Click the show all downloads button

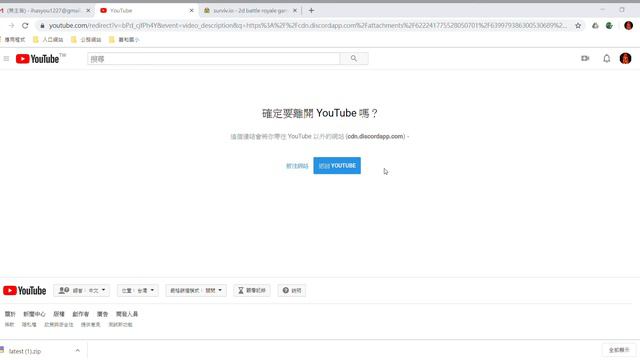[x=619, y=350]
